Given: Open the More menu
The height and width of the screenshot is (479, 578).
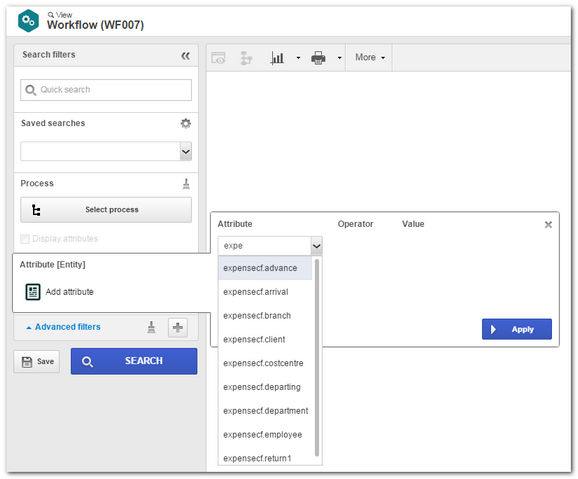Looking at the screenshot, I should [370, 58].
